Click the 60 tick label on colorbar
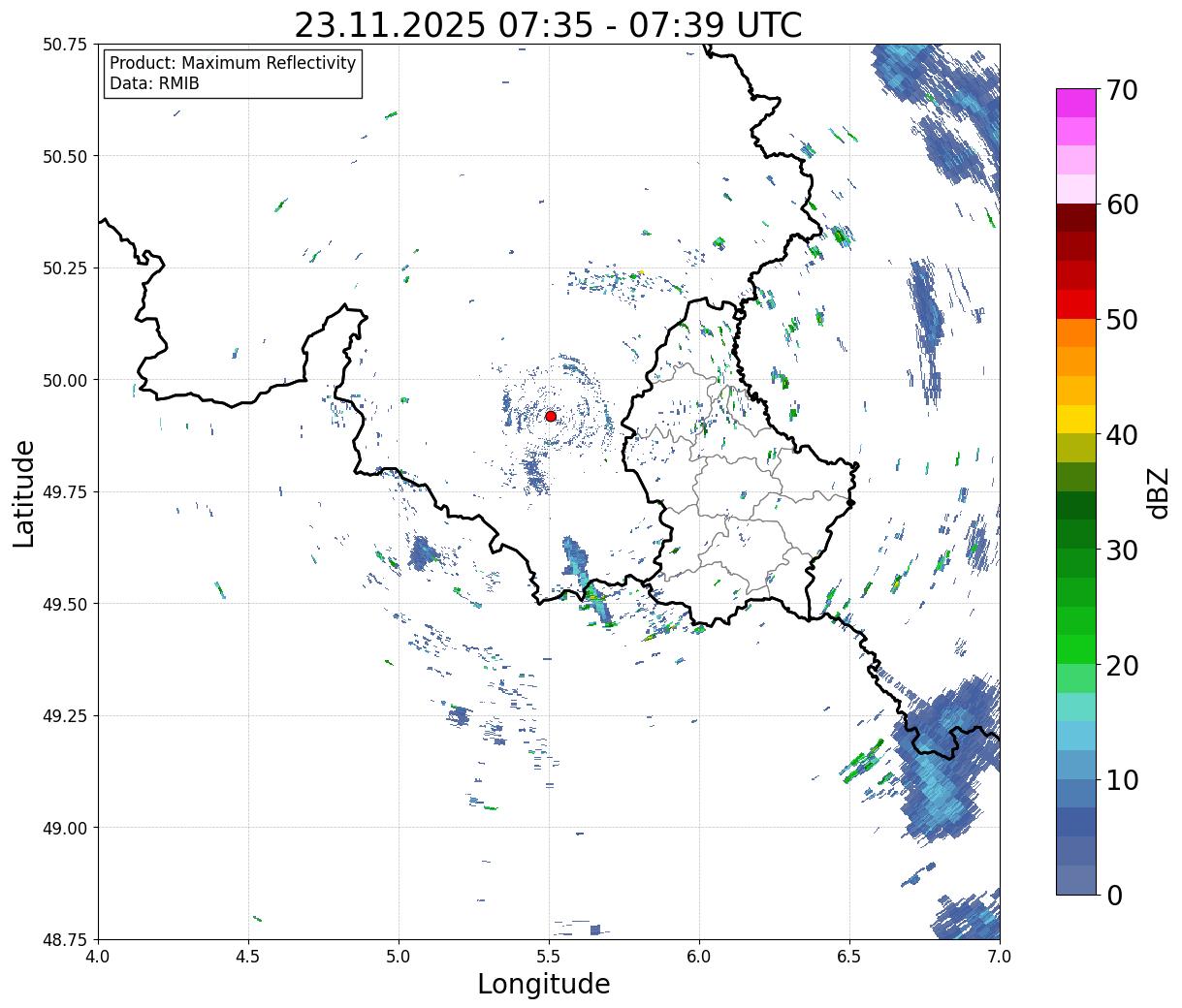The width and height of the screenshot is (1182, 1008). pos(1122,205)
